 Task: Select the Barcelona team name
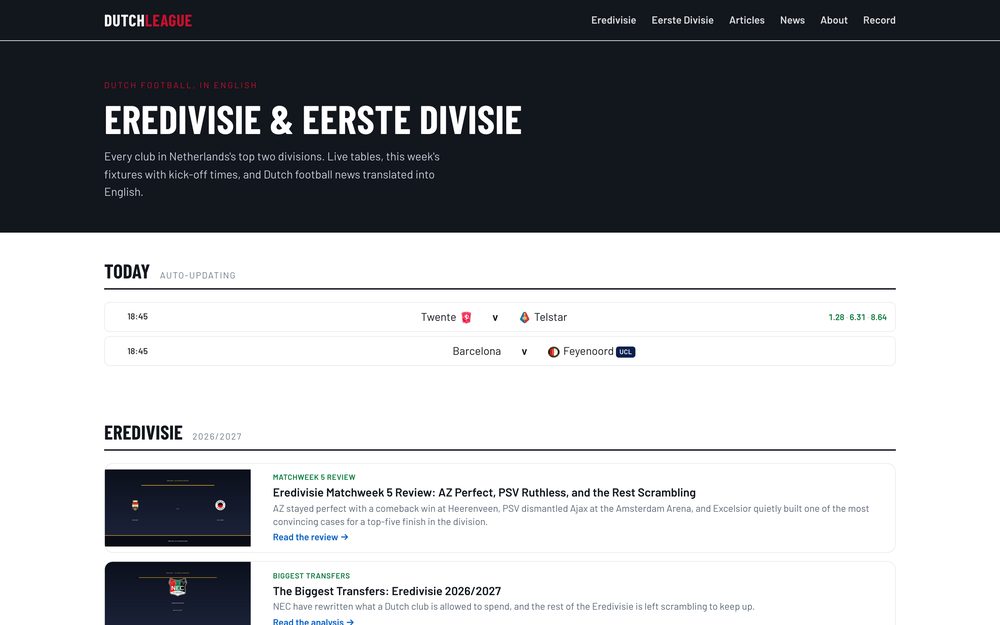tap(476, 351)
